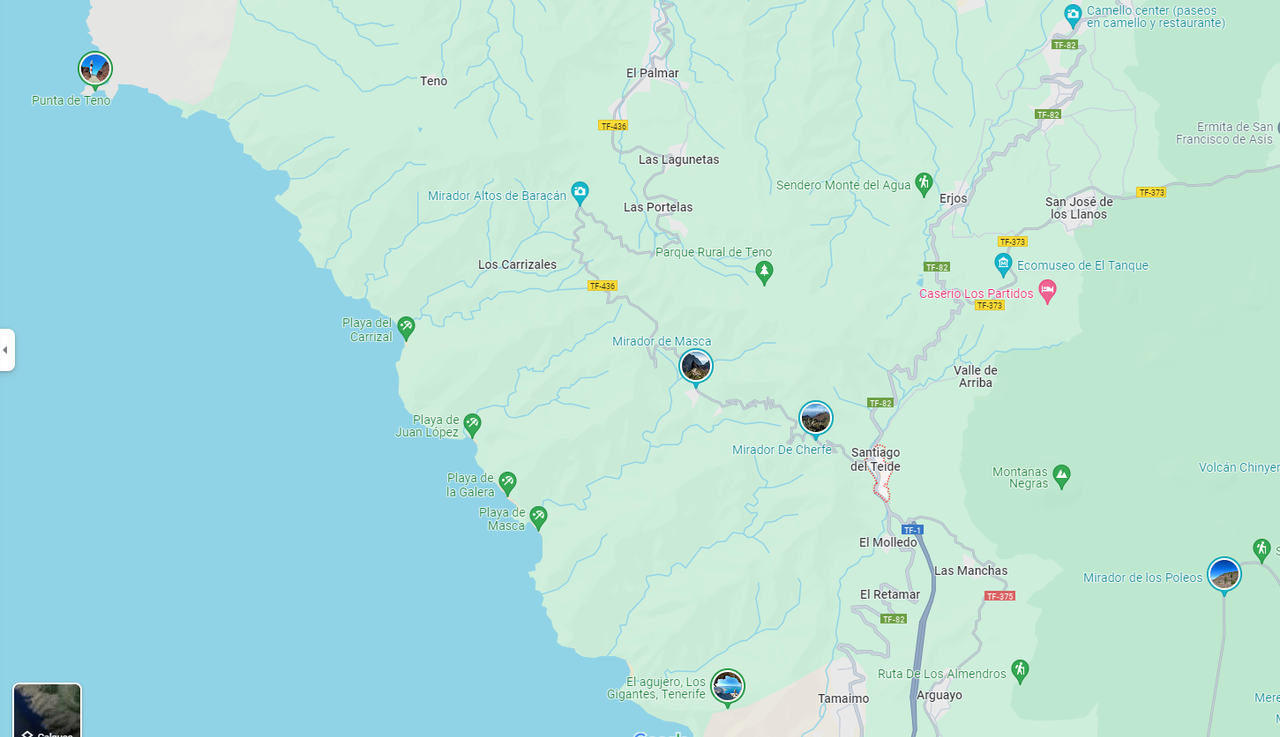The width and height of the screenshot is (1280, 737).
Task: Select the Mirador de Masca photo pin
Action: (695, 366)
